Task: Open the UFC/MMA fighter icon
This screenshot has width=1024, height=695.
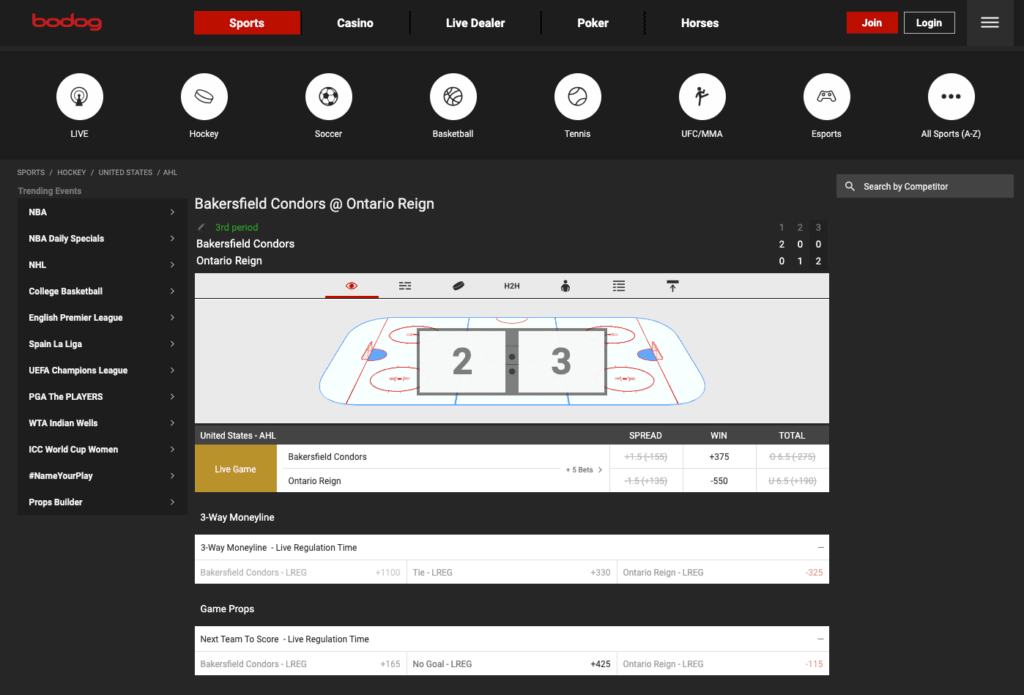Action: [702, 97]
